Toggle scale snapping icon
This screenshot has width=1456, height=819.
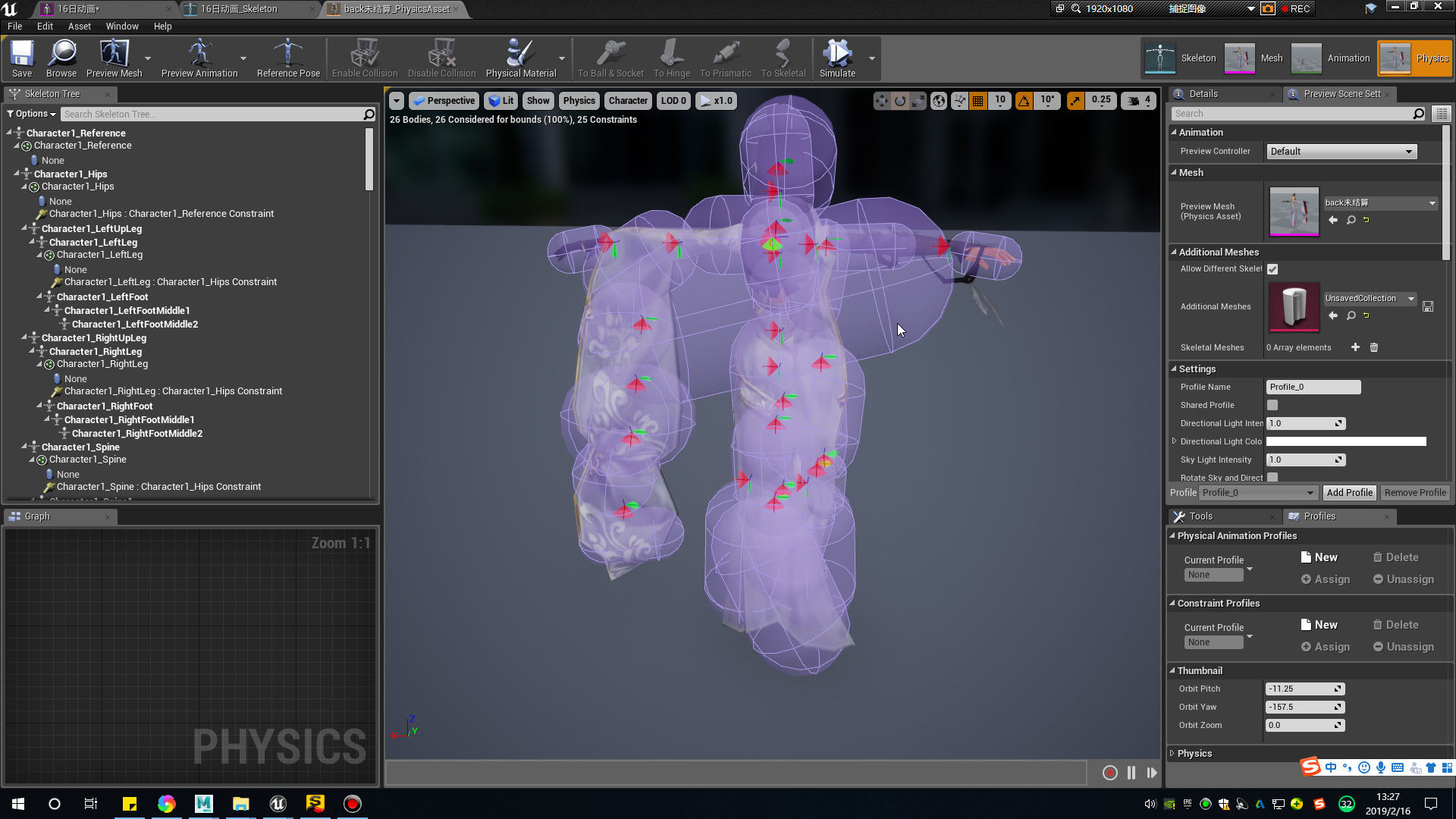1075,101
